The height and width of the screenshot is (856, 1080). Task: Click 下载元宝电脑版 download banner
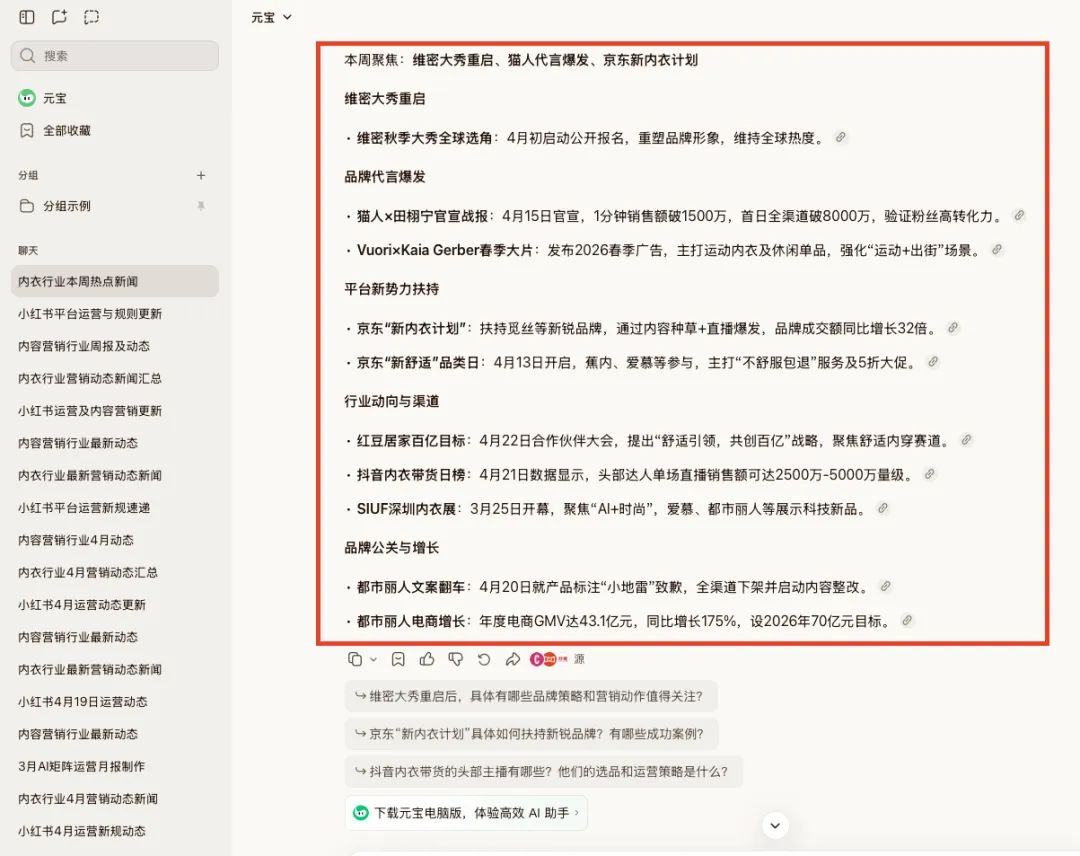pyautogui.click(x=466, y=813)
